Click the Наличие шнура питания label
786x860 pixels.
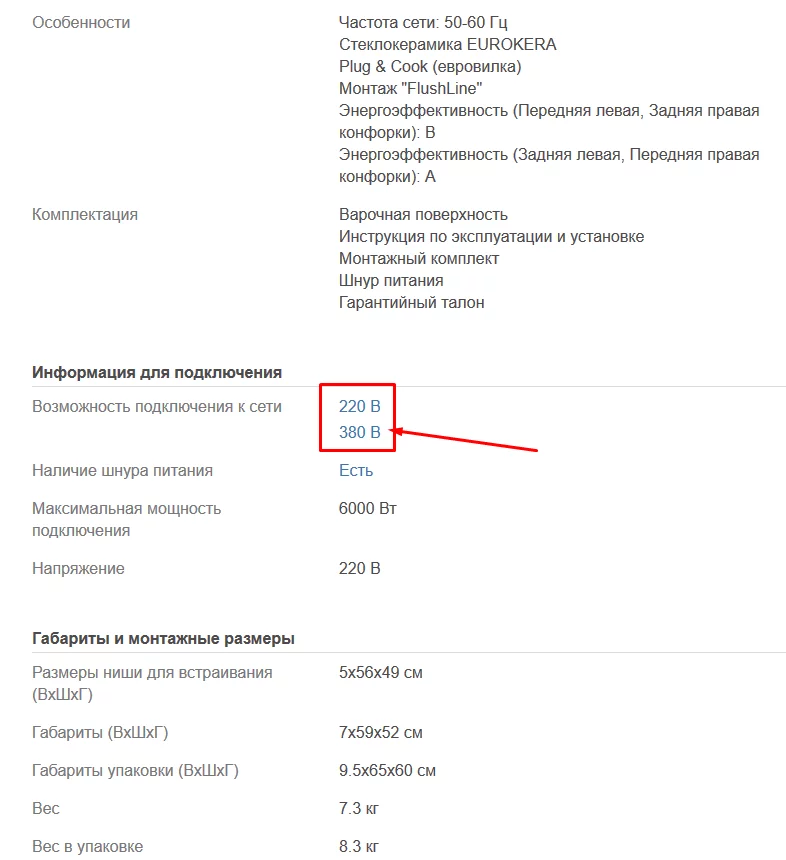122,470
